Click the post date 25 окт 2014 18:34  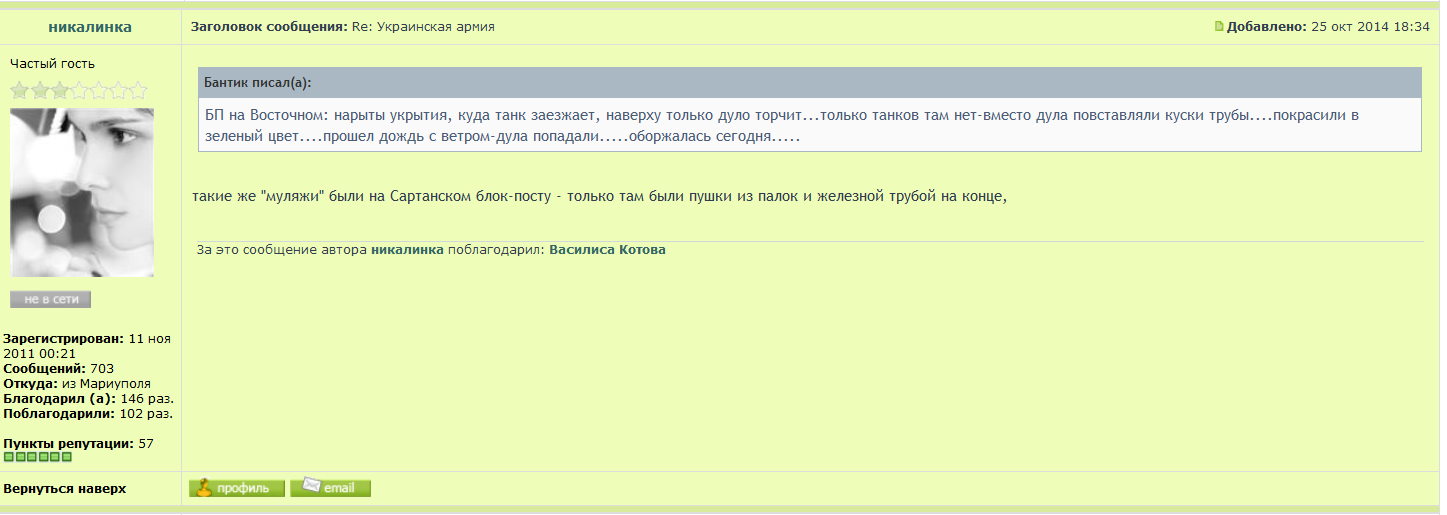point(1370,27)
